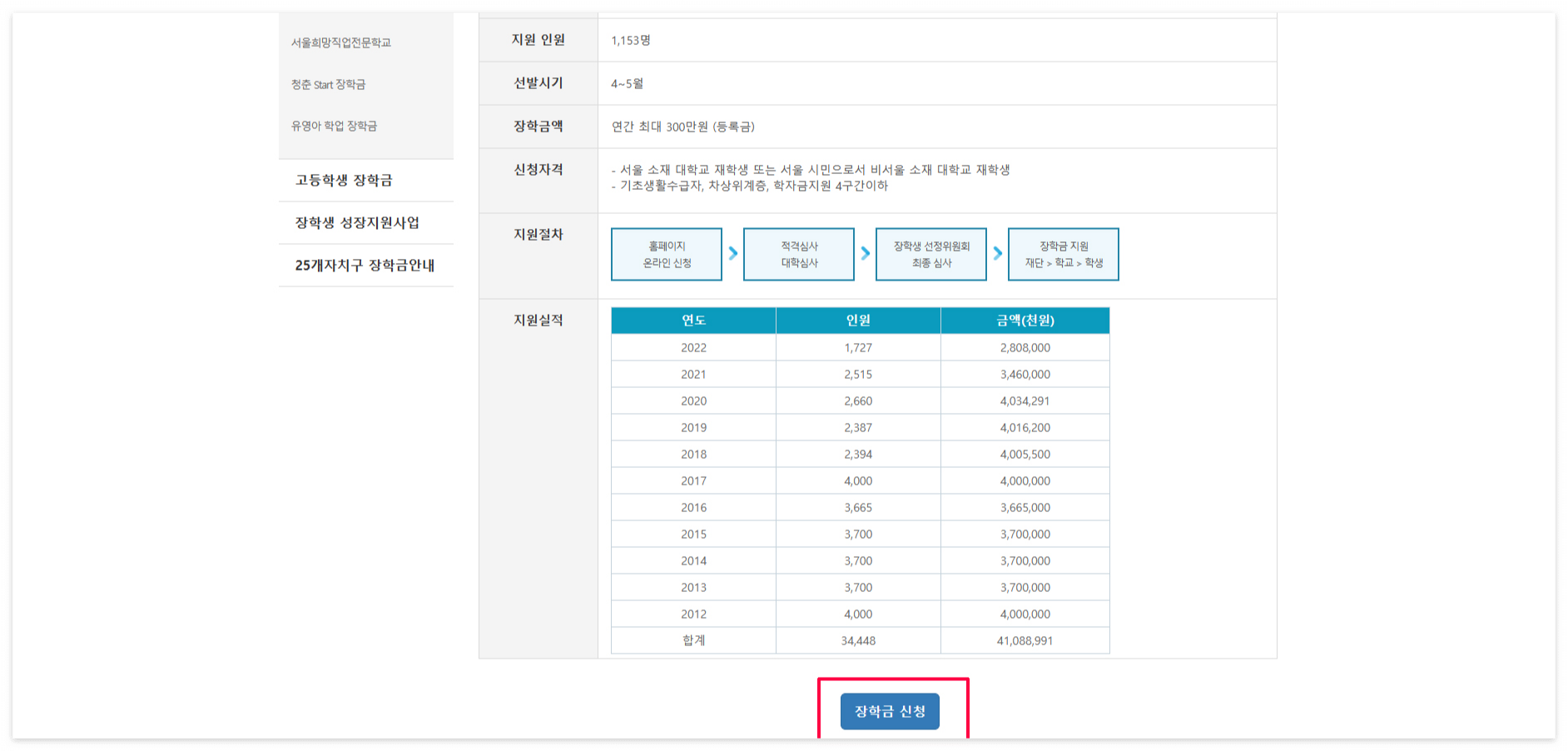Open 서울희망직업전문학교 in the sidebar
1568x751 pixels.
(x=340, y=42)
